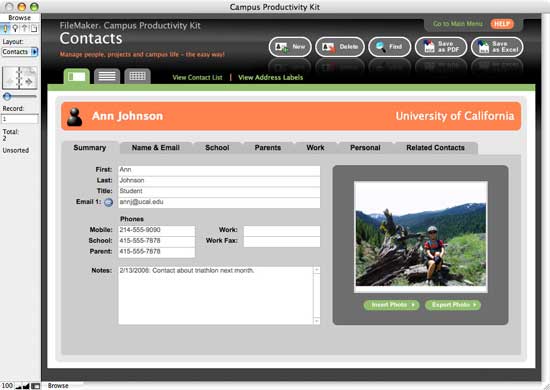Click the record slider handle
The image size is (550, 390).
[7, 96]
